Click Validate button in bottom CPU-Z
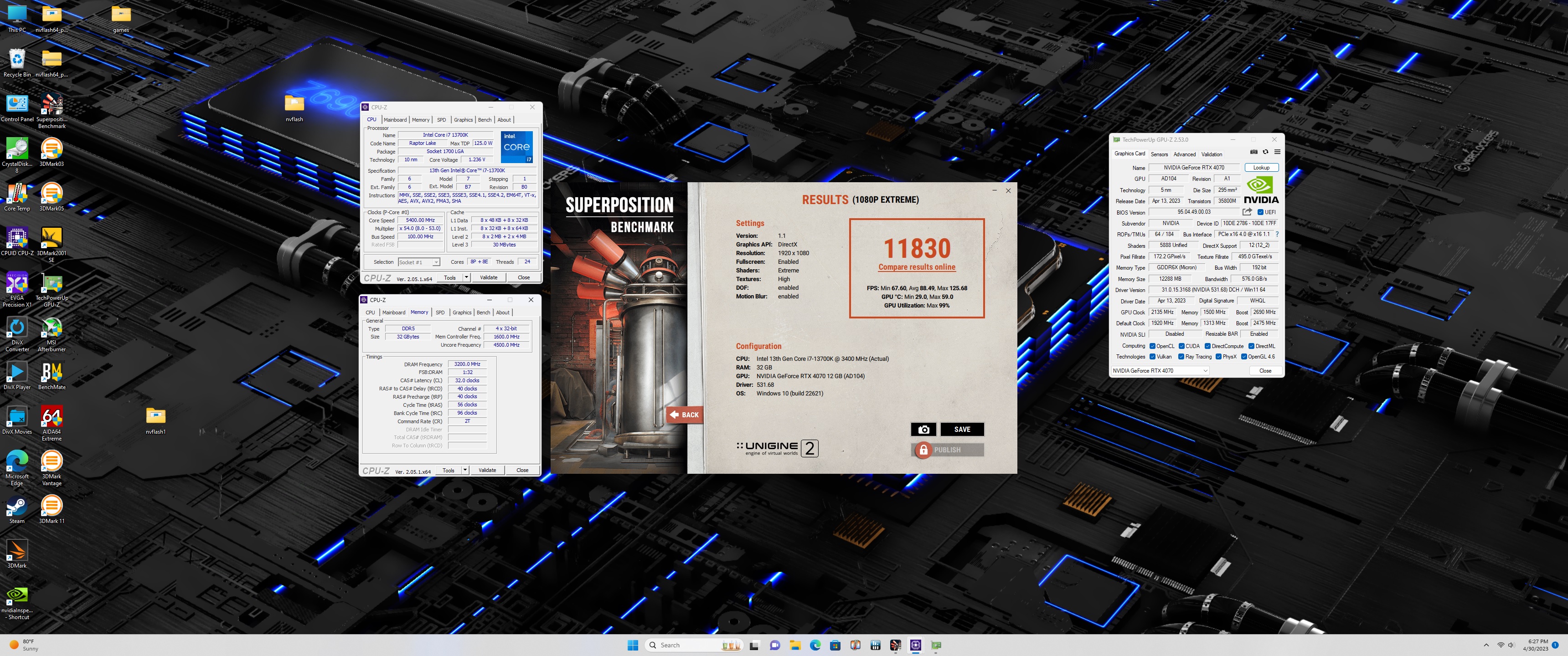 pos(487,471)
